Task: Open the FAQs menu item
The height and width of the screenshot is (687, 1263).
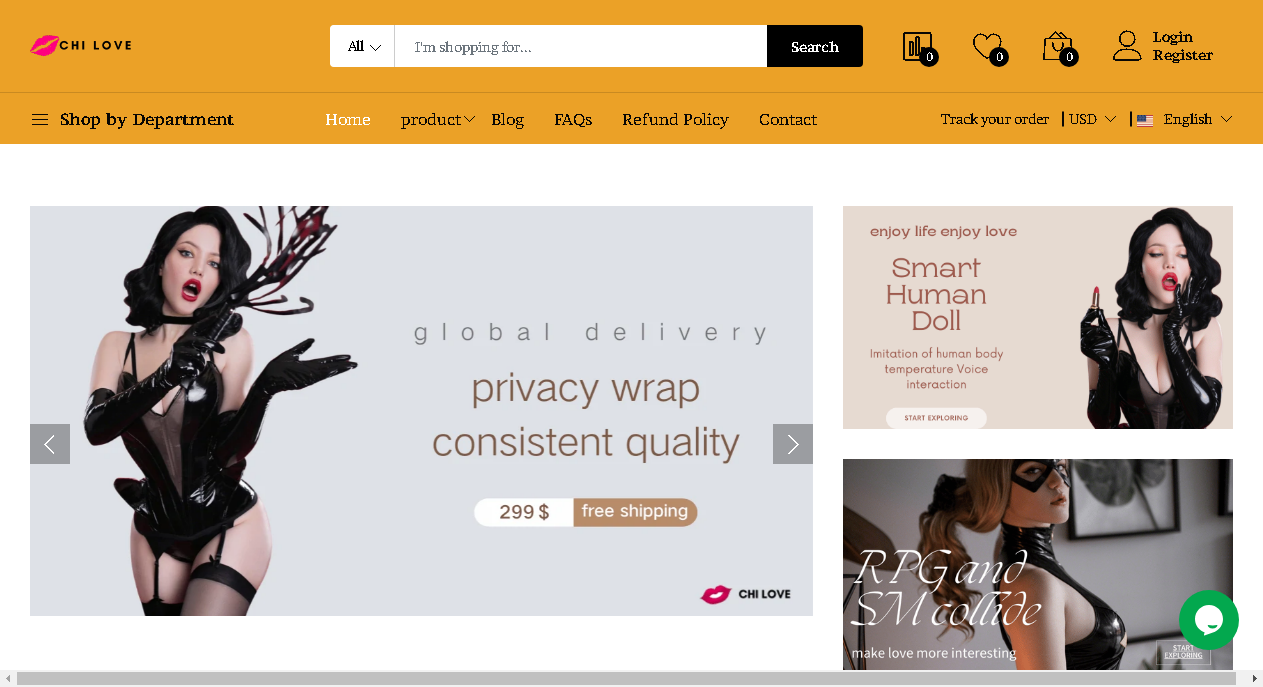Action: pos(573,119)
